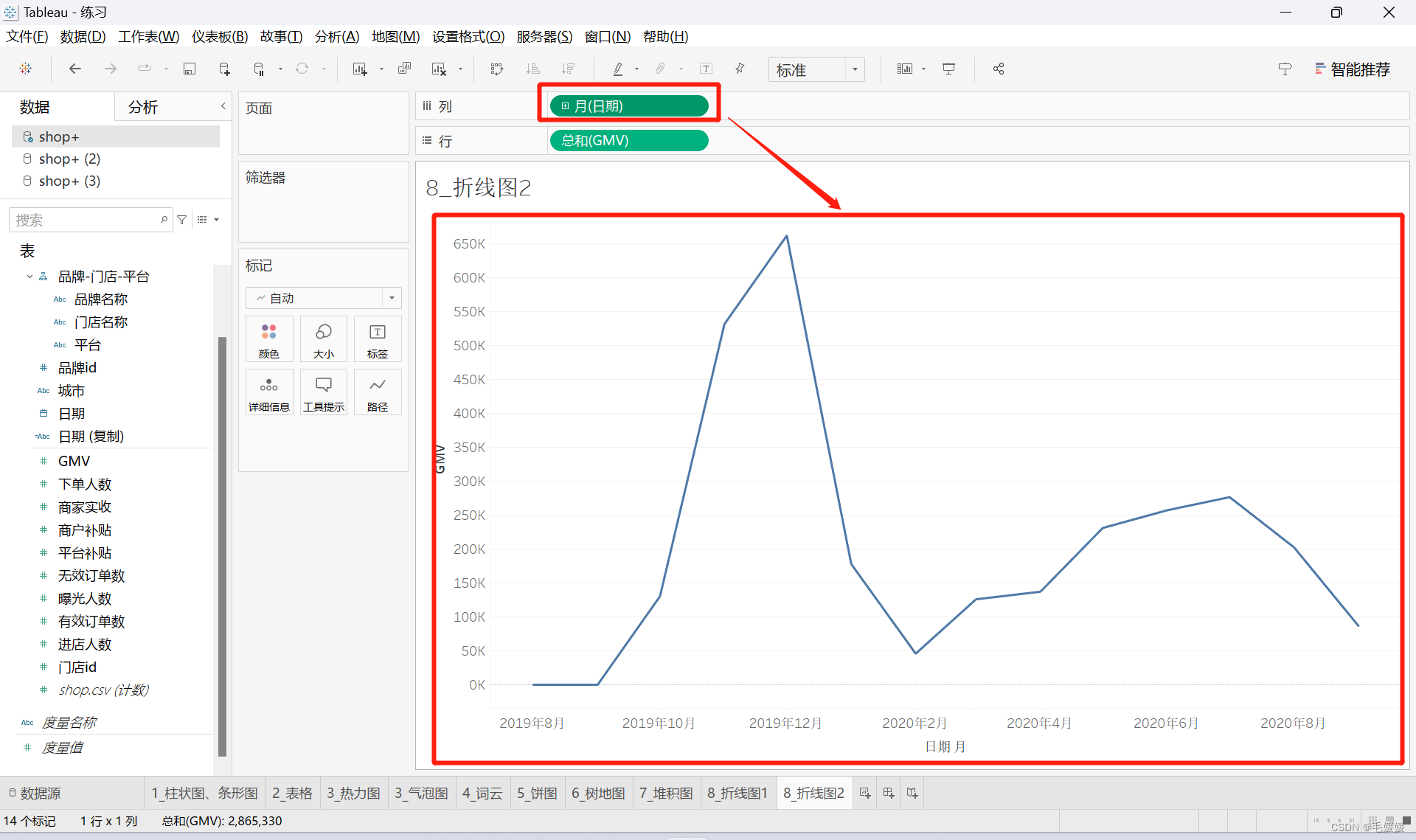Screen dimensions: 1416x840
Task: Click the Sort Ascending icon
Action: pos(532,69)
